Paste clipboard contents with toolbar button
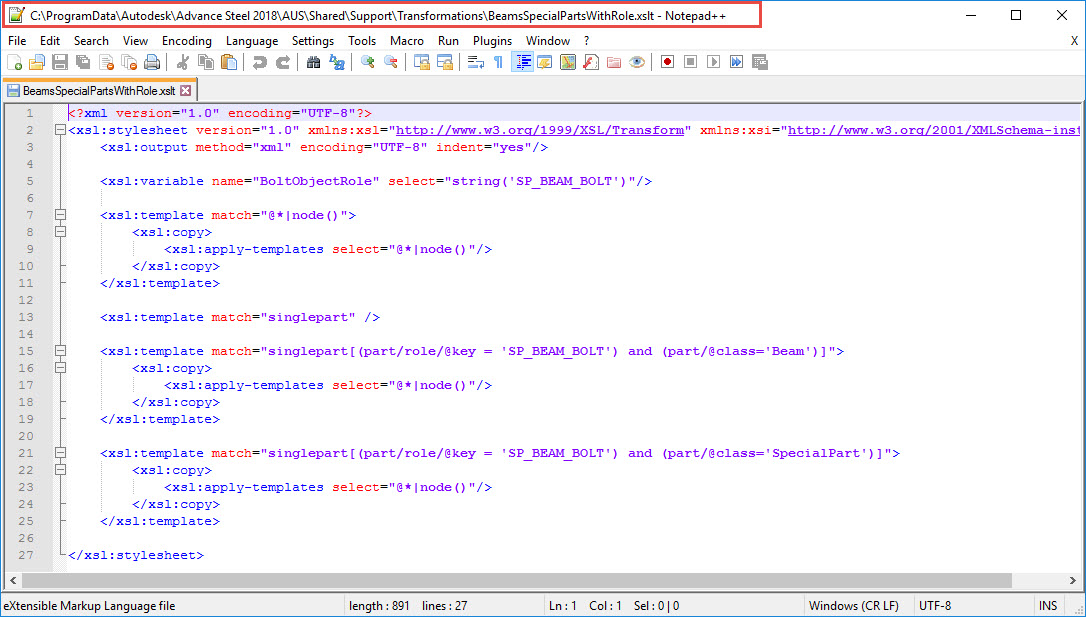This screenshot has width=1086, height=617. click(228, 61)
